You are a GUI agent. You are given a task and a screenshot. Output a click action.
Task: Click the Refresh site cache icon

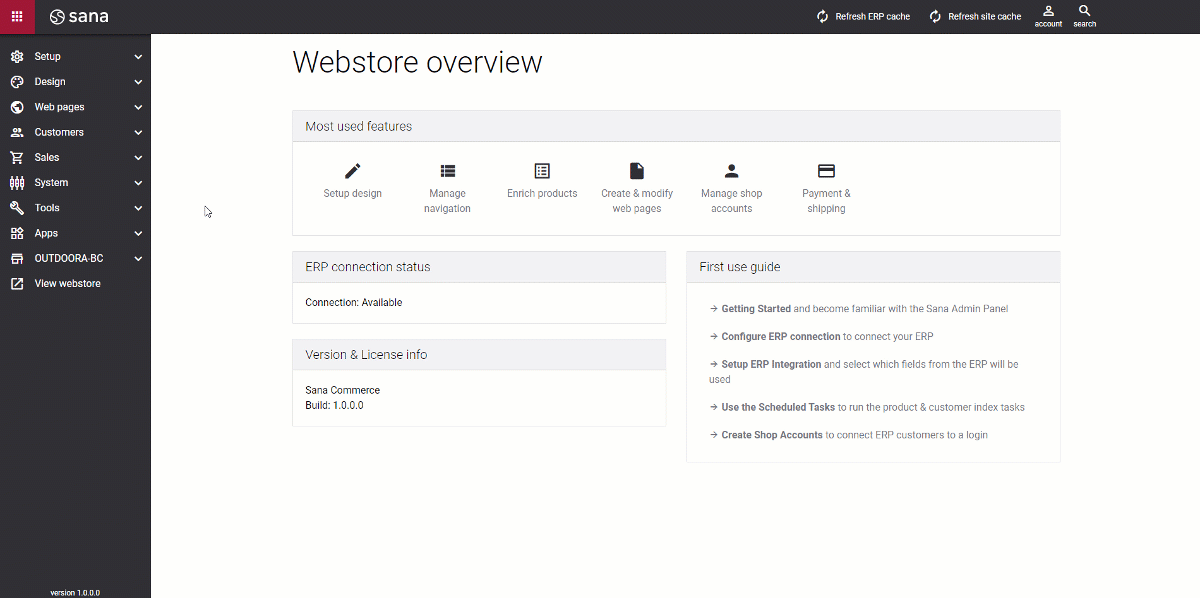(x=935, y=16)
